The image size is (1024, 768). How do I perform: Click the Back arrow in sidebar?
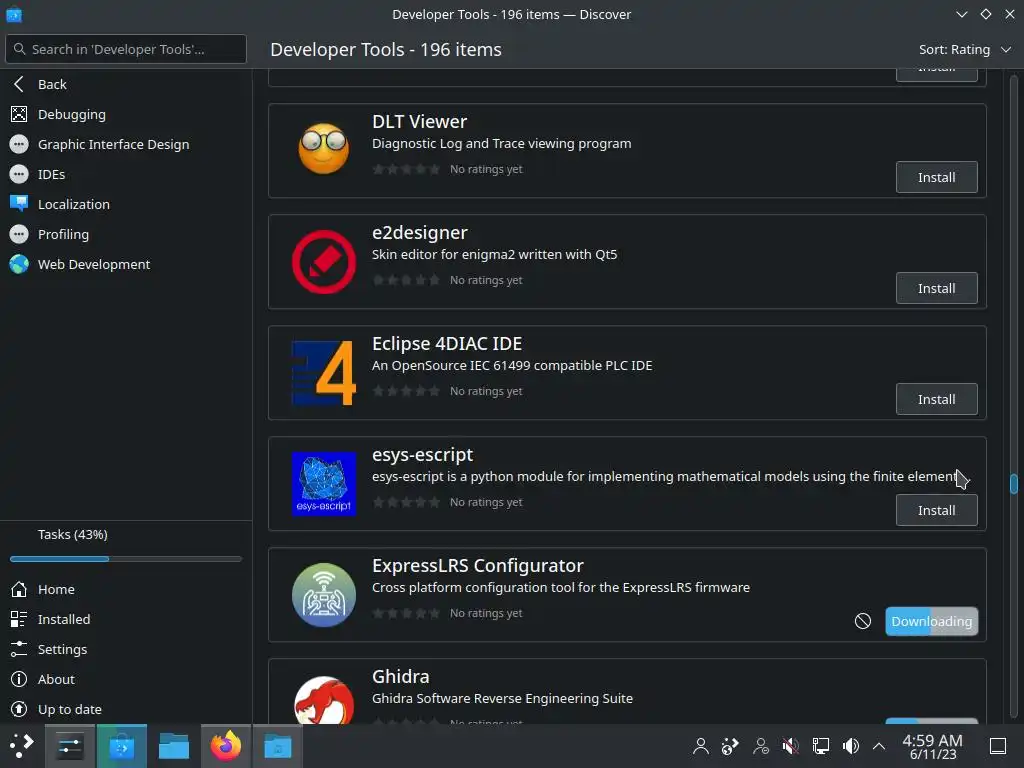click(x=19, y=84)
